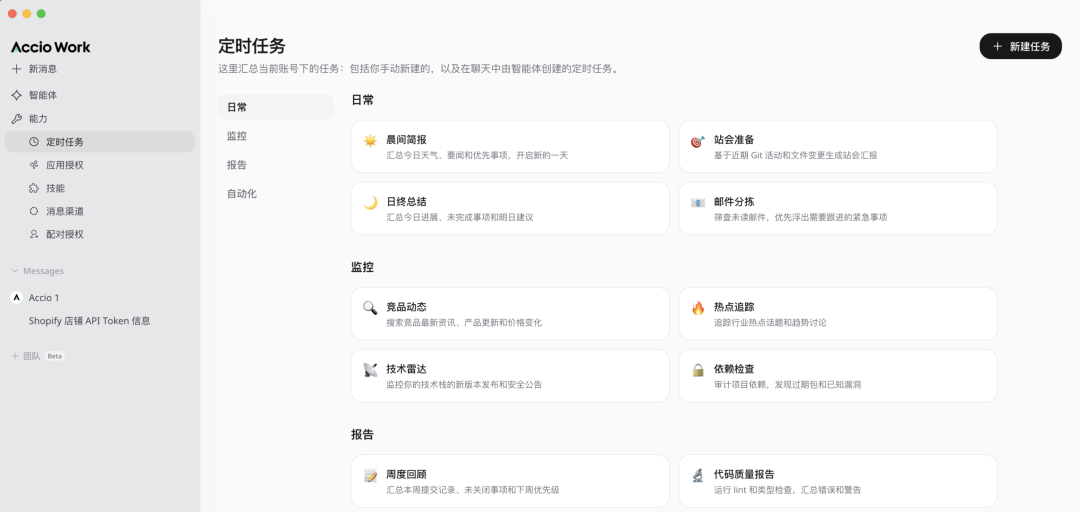Select the 自动化 category tab
1080x512 pixels.
click(242, 194)
